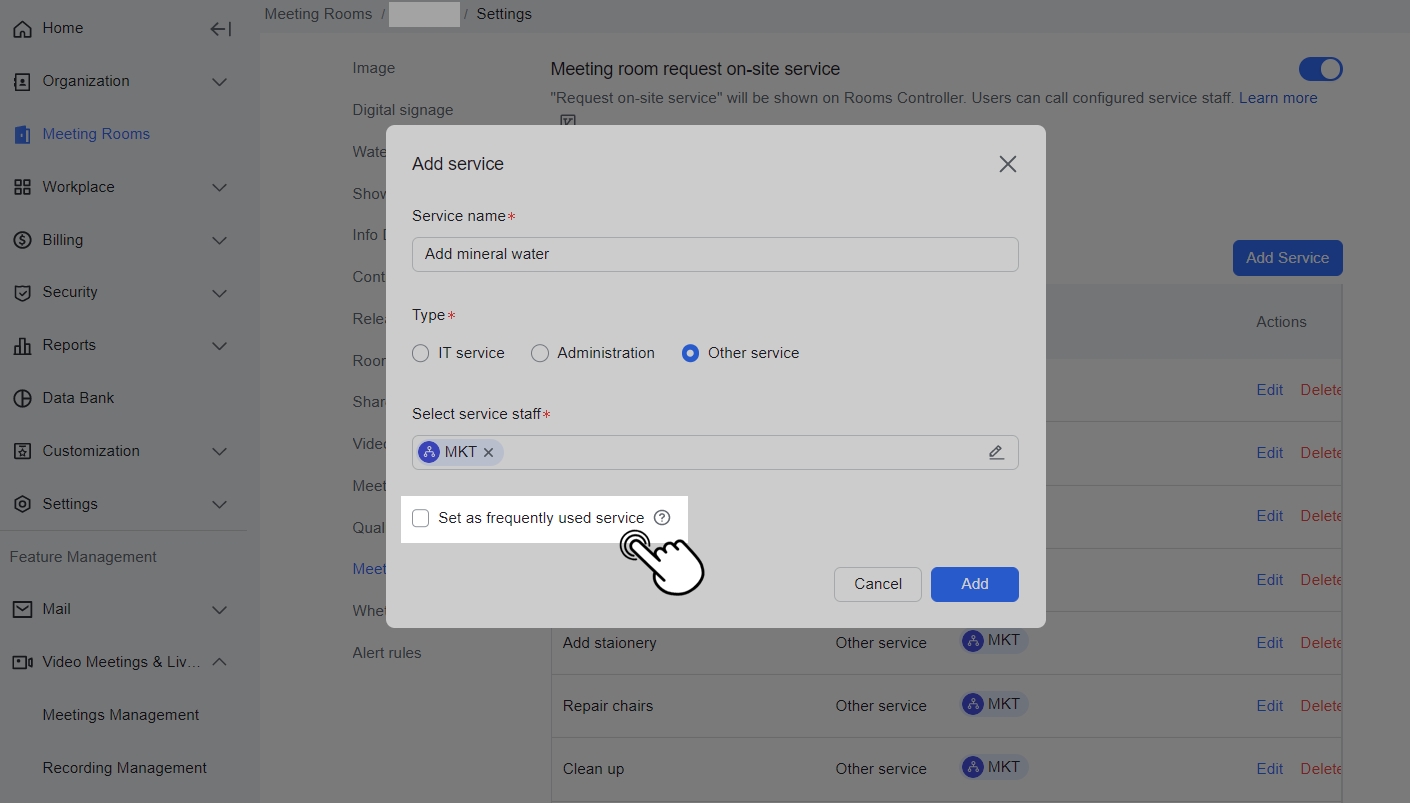
Task: Click the Select service staff field
Action: 715,452
